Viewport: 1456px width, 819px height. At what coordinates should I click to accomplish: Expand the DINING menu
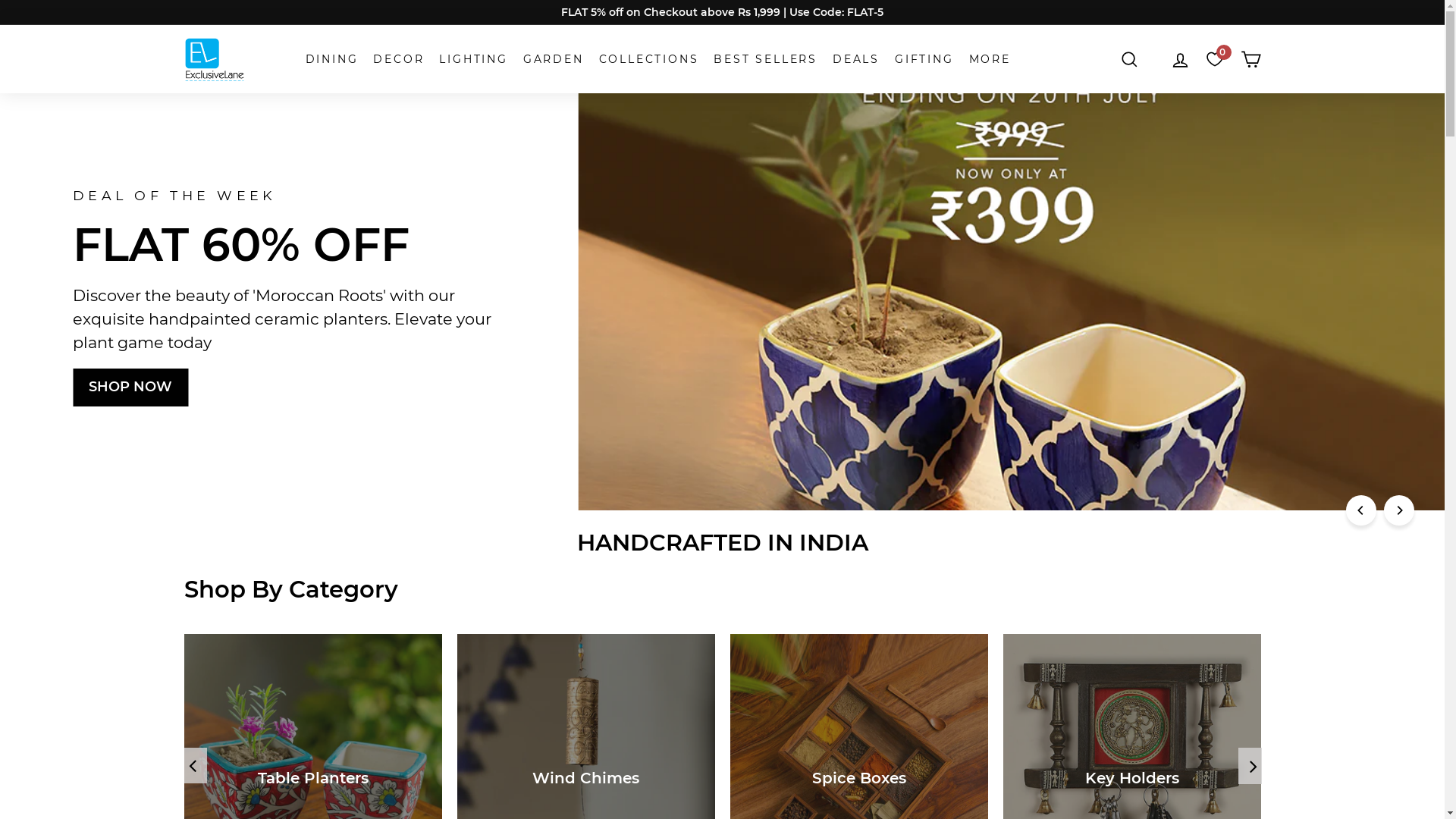[x=331, y=59]
